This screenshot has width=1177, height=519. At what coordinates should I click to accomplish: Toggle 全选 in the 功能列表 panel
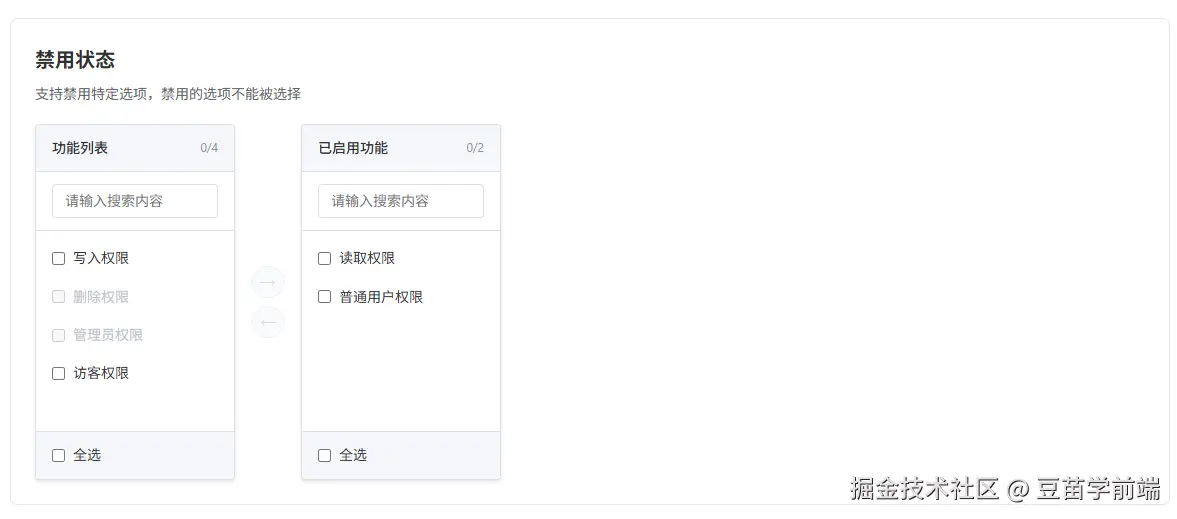click(58, 455)
